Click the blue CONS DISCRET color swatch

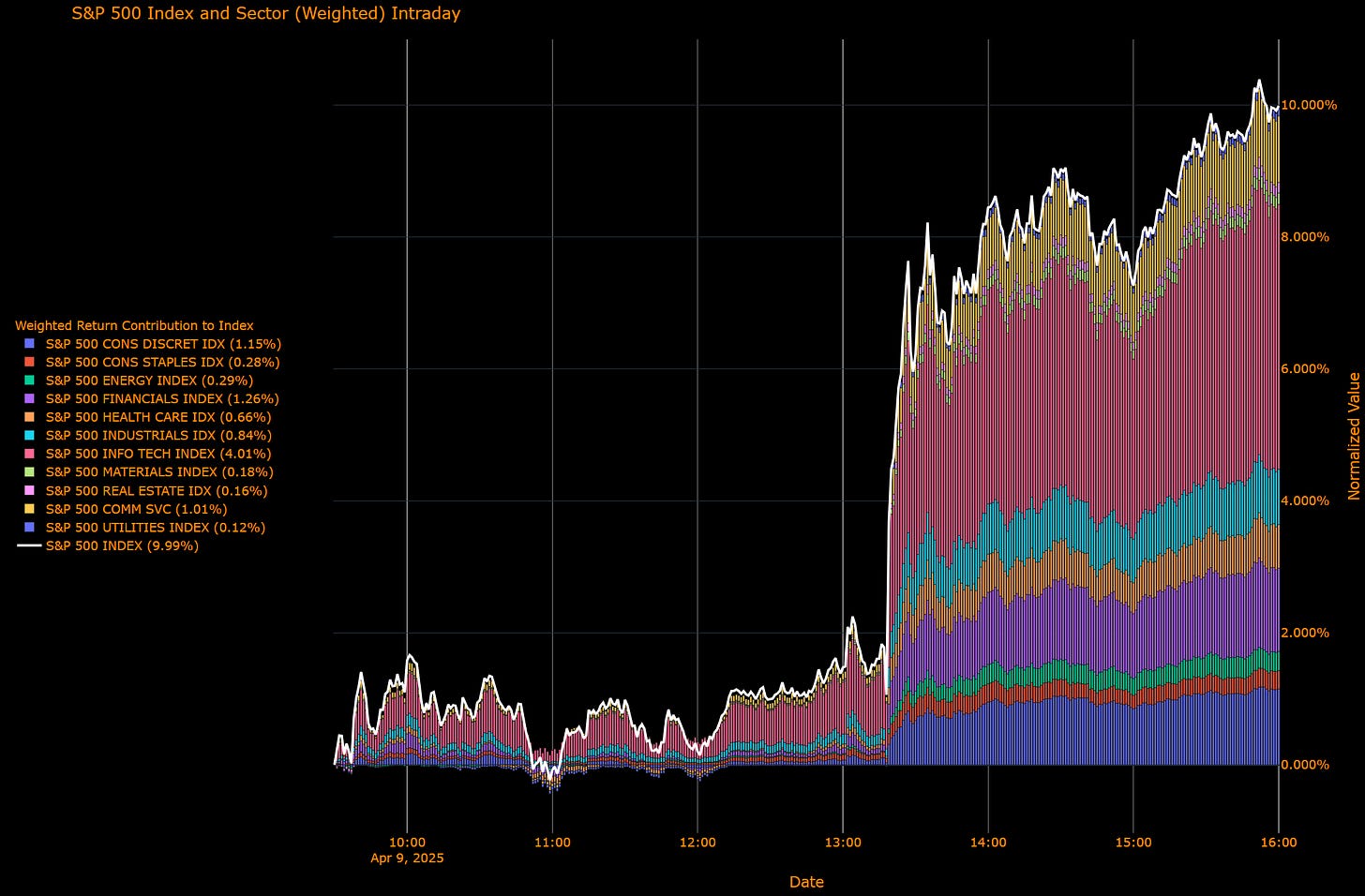[x=30, y=344]
